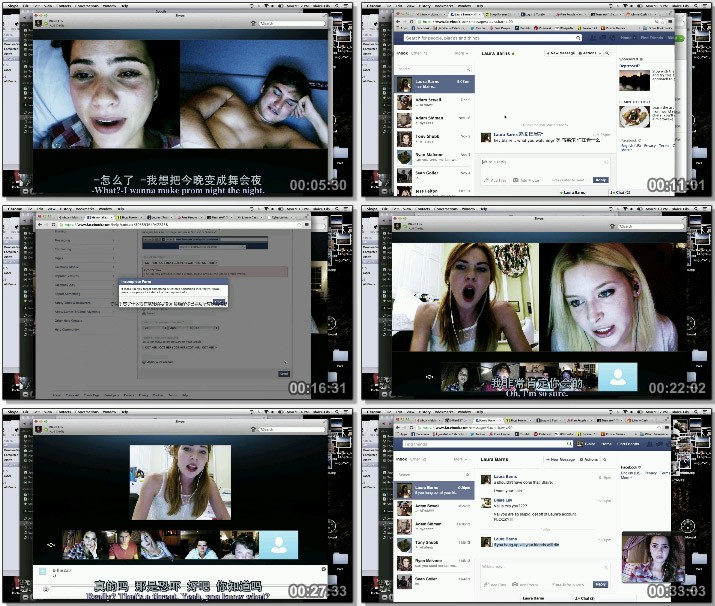This screenshot has width=715, height=606.
Task: Open left select dropdown in form, 00:16:31 frame
Action: click(x=155, y=328)
